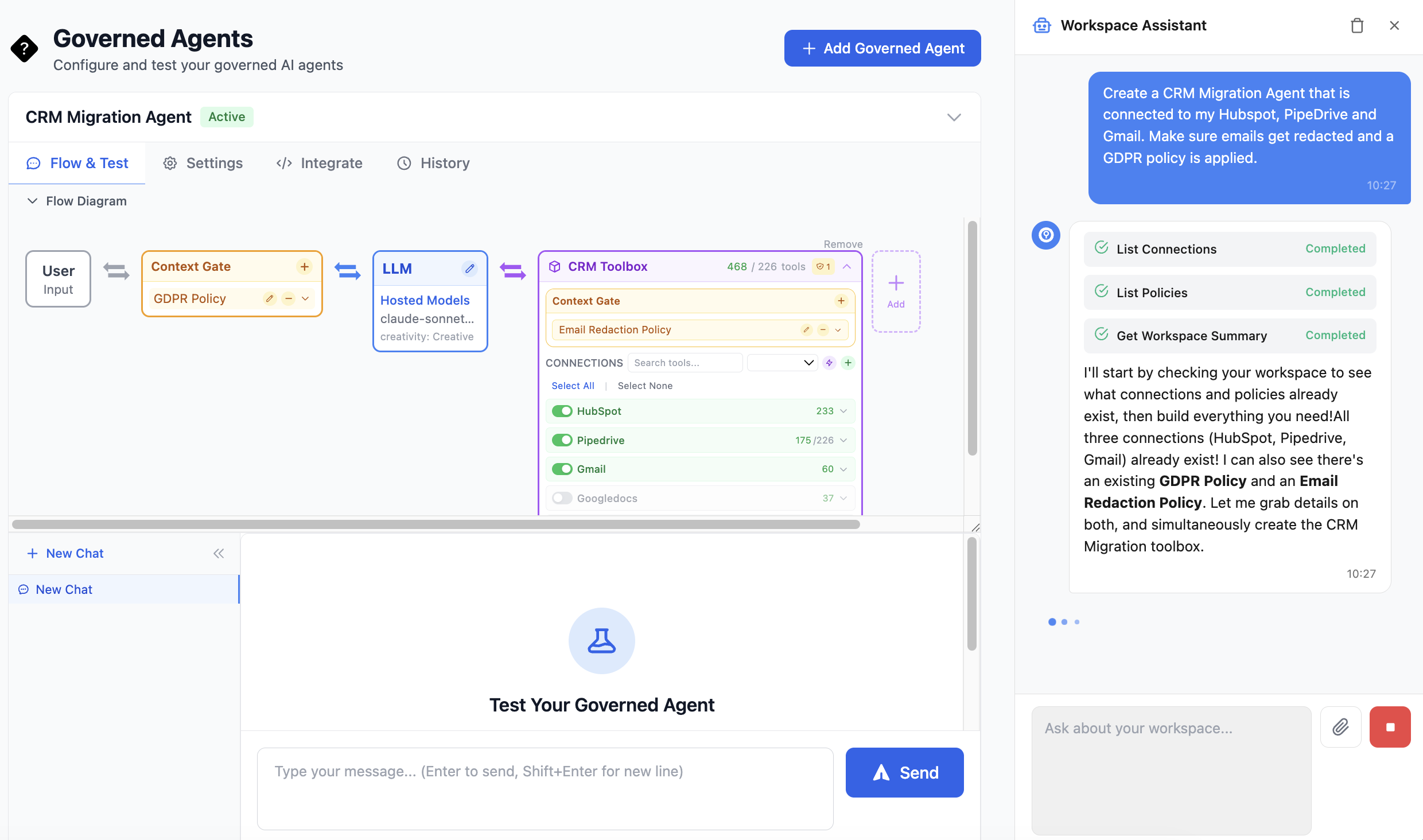The width and height of the screenshot is (1423, 840).
Task: Collapse the Flow Diagram section
Action: (x=33, y=201)
